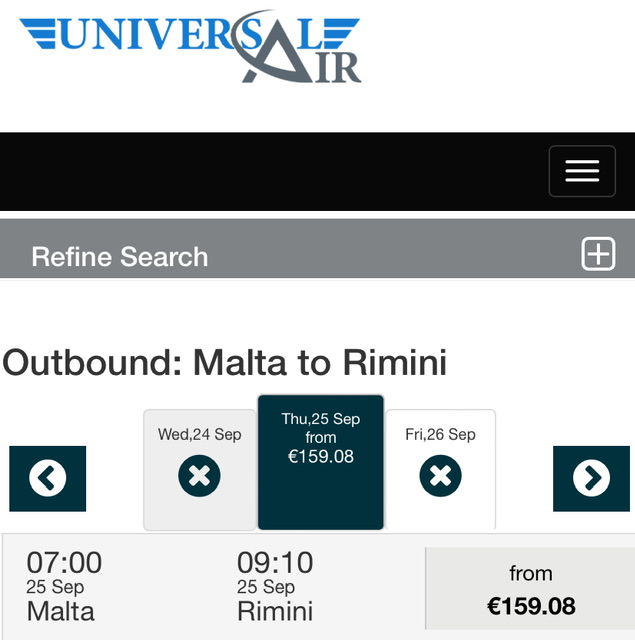Choose the Fri, 26 Sep date label

440,434
